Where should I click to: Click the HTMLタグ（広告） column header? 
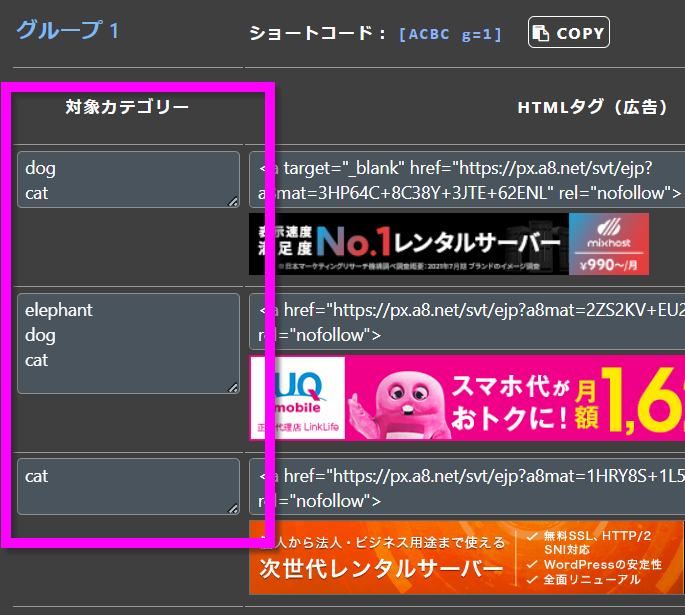click(x=592, y=107)
